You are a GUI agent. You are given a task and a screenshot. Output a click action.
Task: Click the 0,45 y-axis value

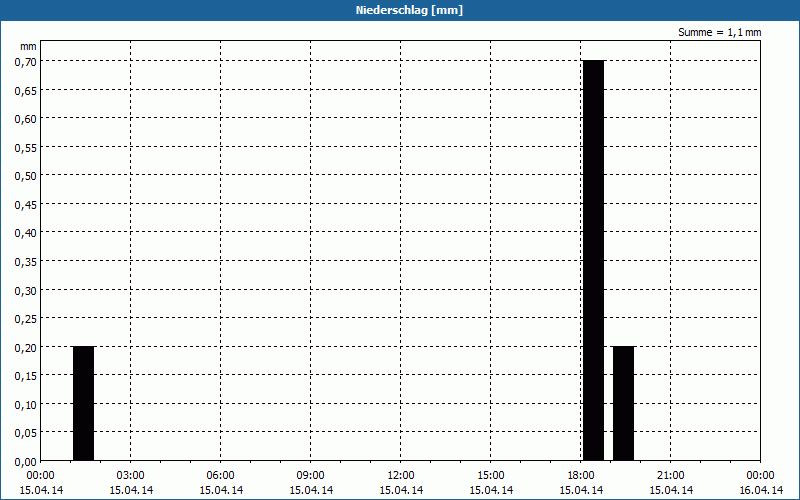pyautogui.click(x=26, y=205)
